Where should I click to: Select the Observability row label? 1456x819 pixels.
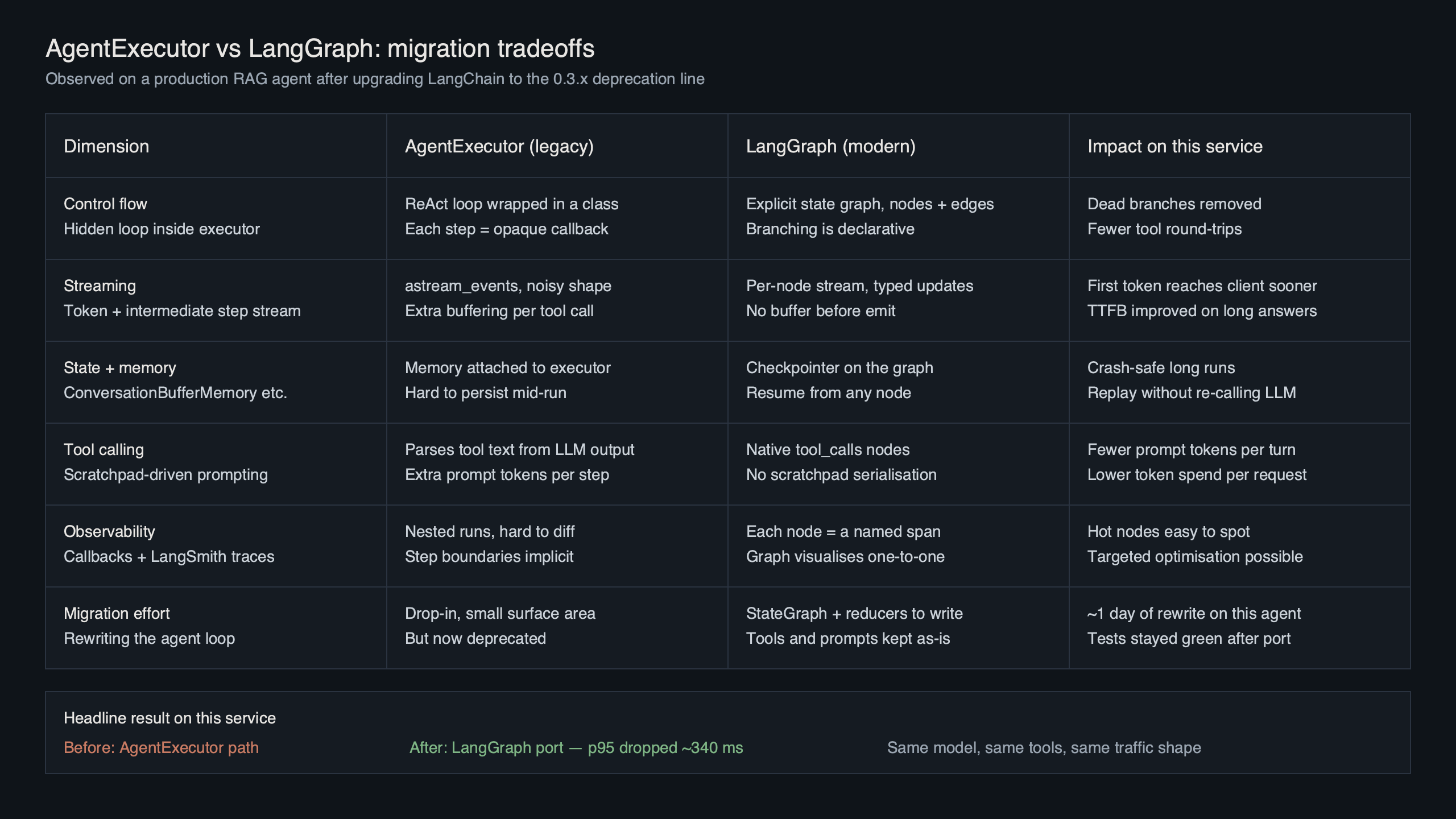[109, 532]
